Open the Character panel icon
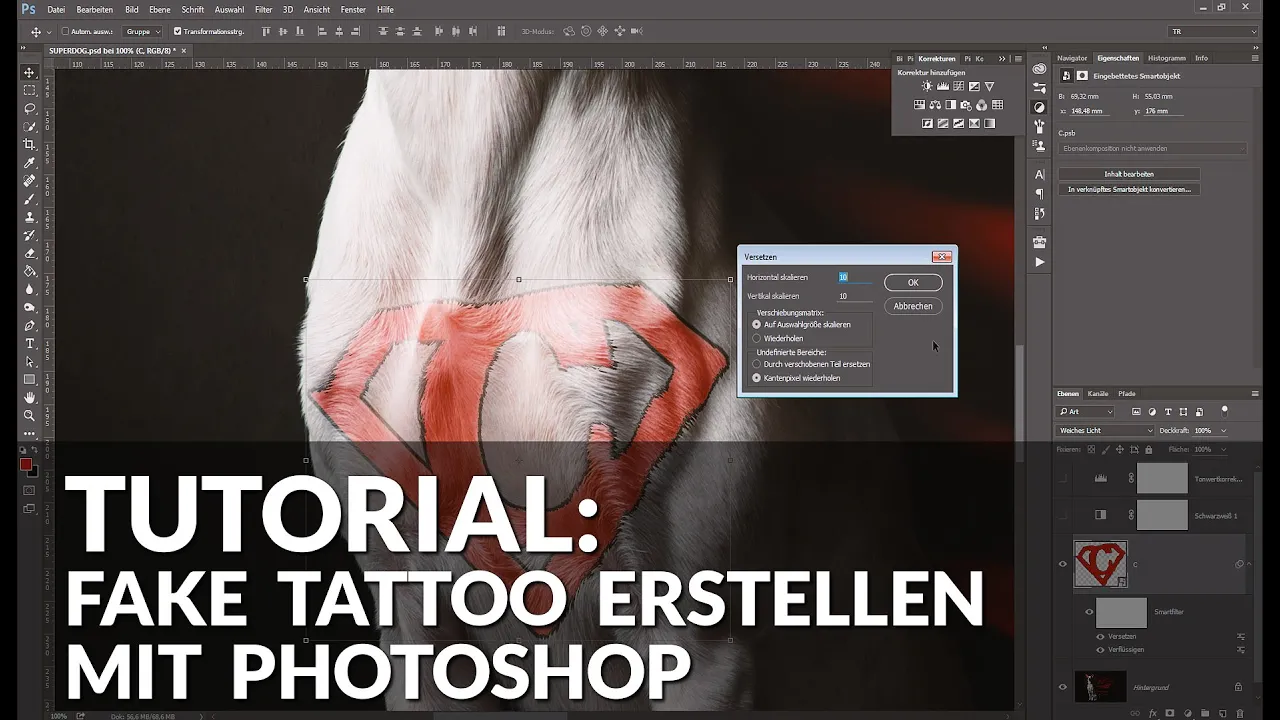This screenshot has width=1280, height=720. (1039, 175)
